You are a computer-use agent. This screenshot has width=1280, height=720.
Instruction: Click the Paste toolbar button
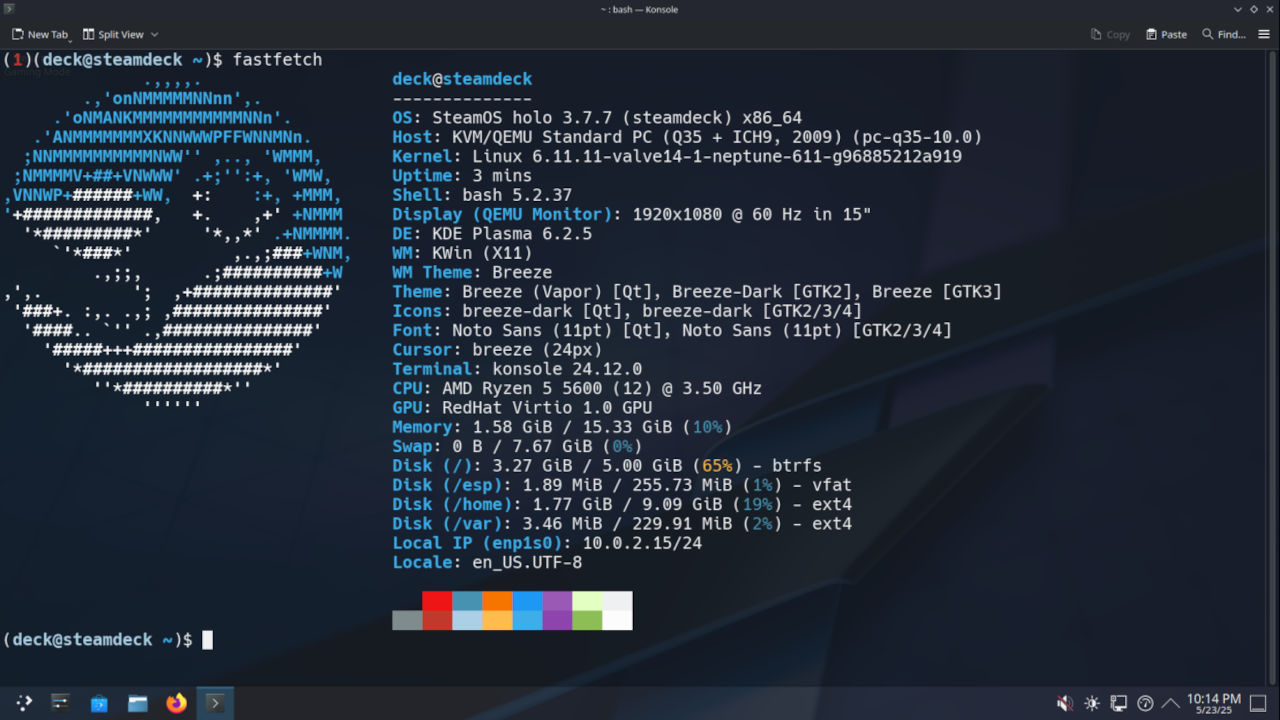click(1166, 34)
